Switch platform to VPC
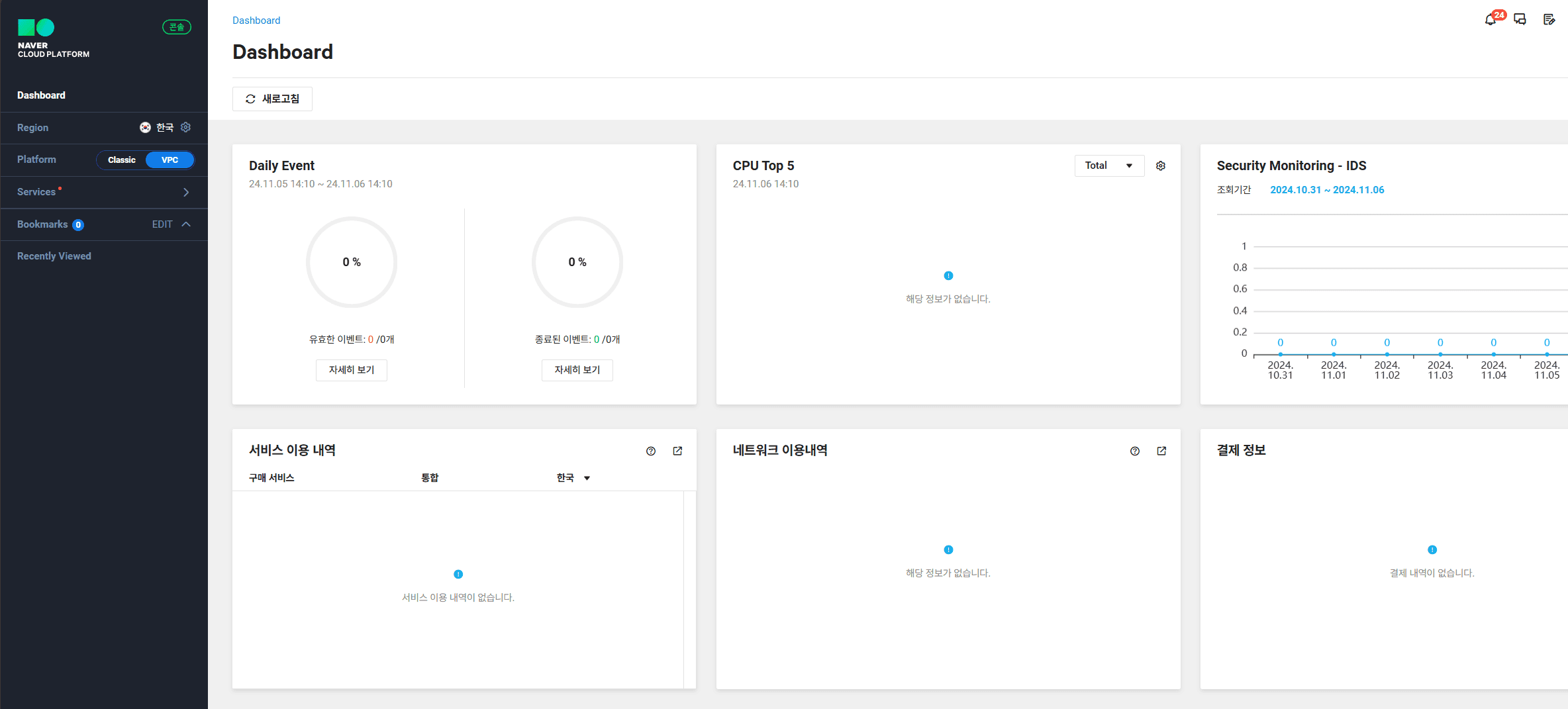 click(170, 160)
